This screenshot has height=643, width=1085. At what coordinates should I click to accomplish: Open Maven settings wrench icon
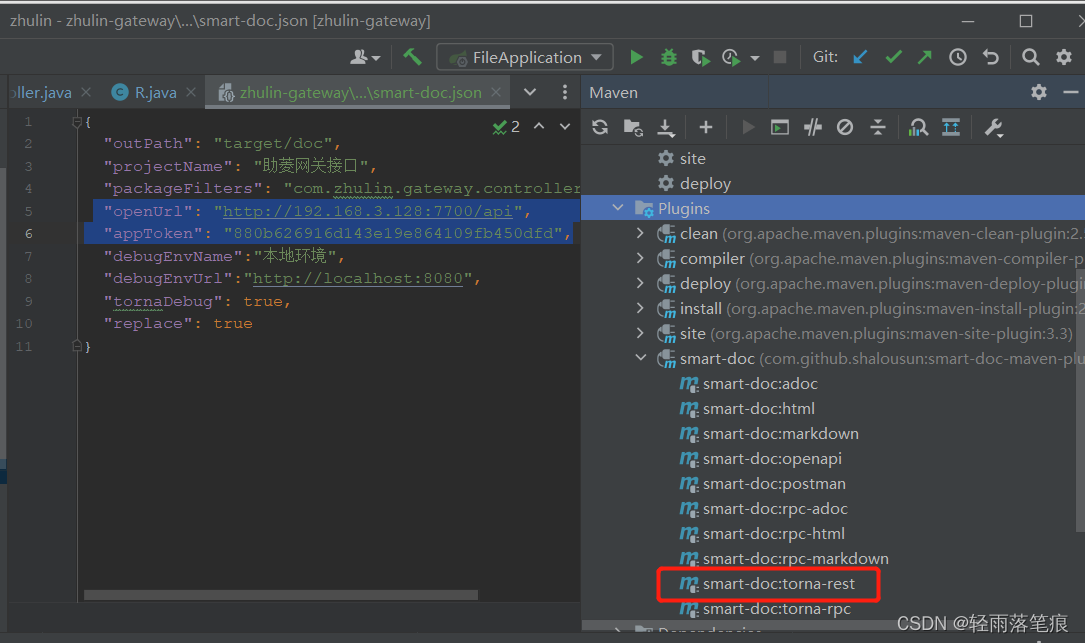[x=994, y=127]
